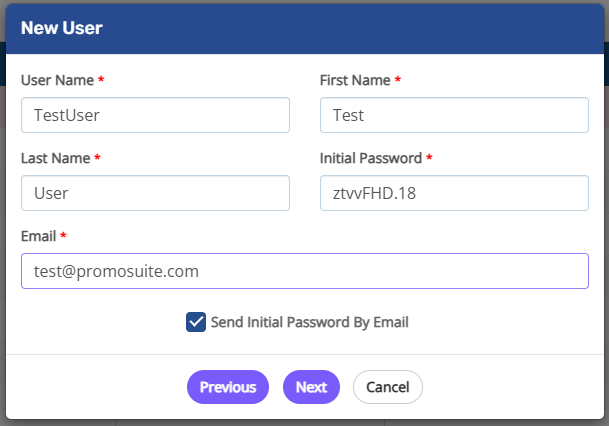Click the red asterisk beside Initial Password
This screenshot has height=426, width=609.
tap(430, 158)
